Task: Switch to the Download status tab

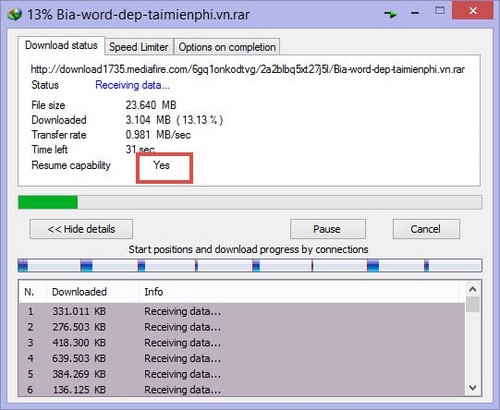Action: pyautogui.click(x=61, y=45)
